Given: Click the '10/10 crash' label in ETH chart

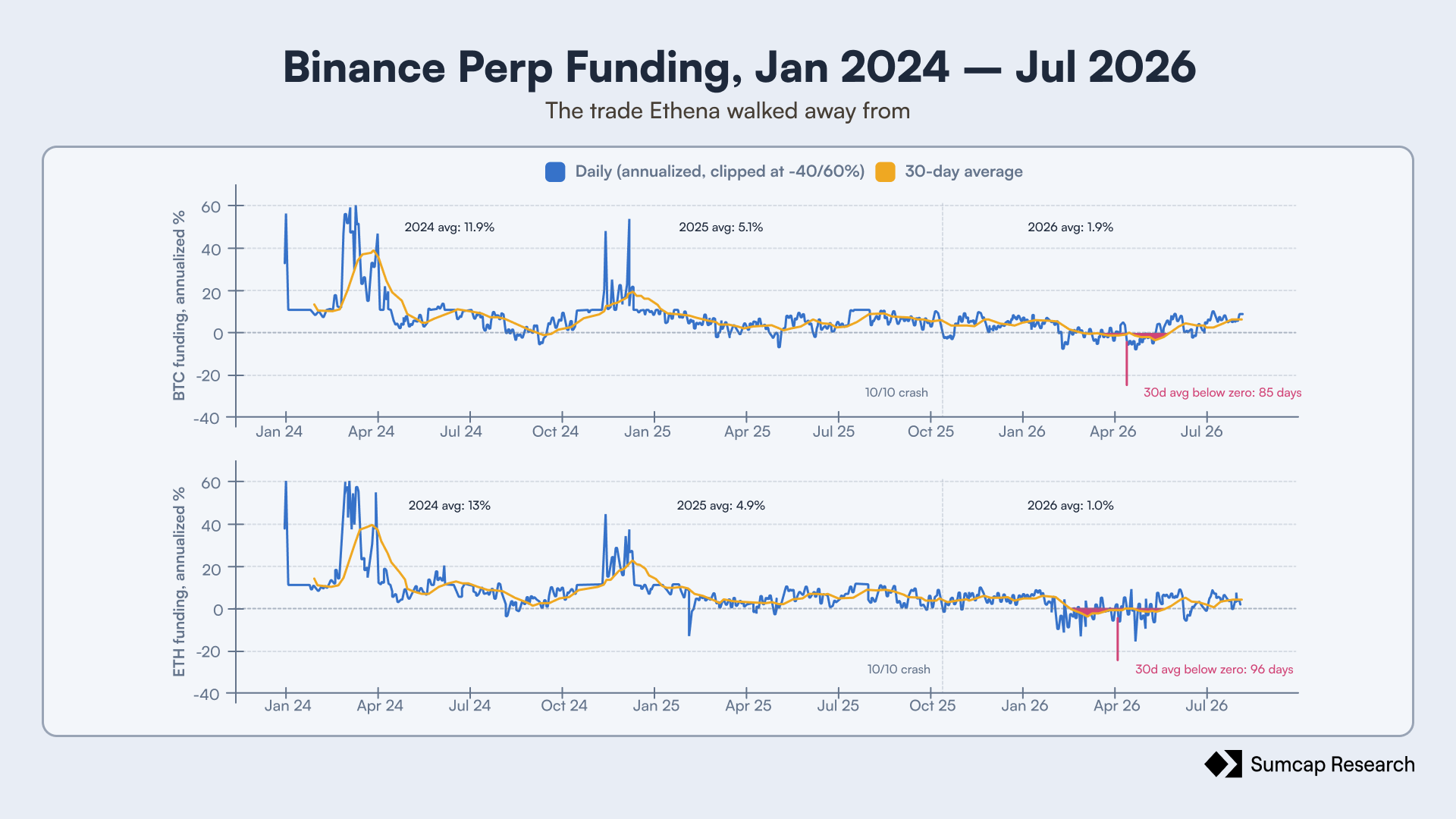Looking at the screenshot, I should pos(899,670).
